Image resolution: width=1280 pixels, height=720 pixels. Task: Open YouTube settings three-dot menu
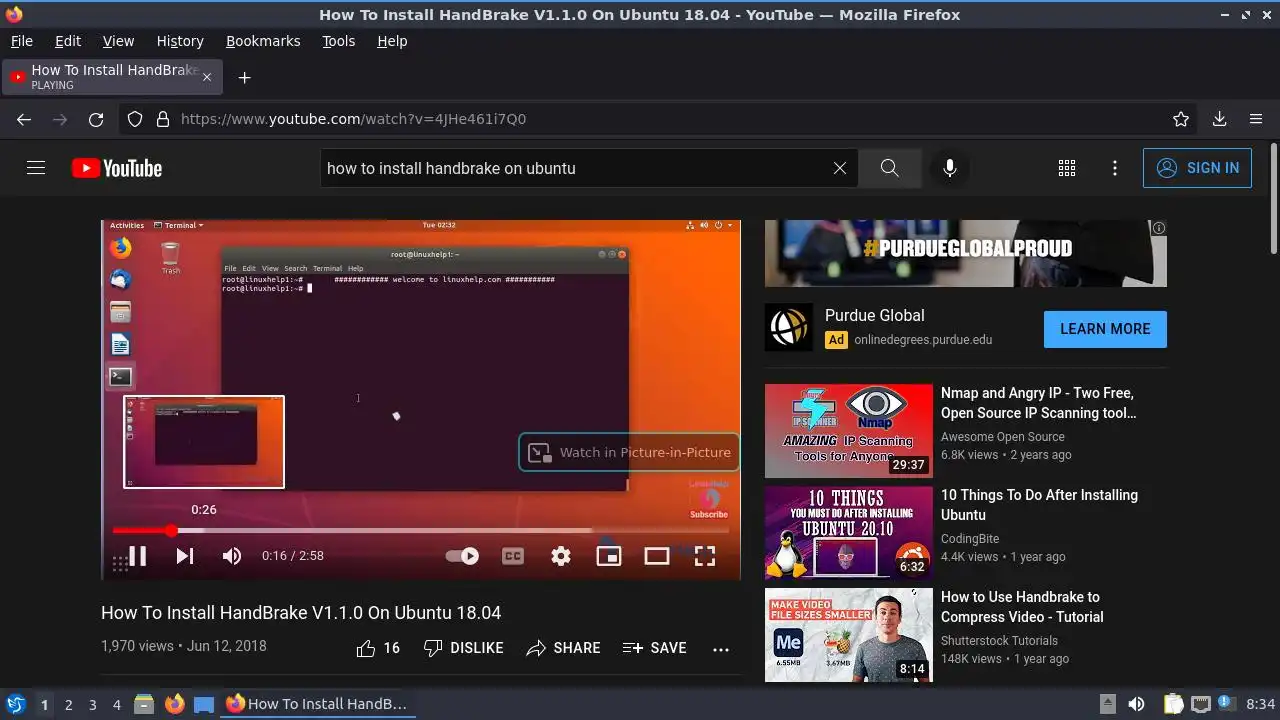[1115, 168]
